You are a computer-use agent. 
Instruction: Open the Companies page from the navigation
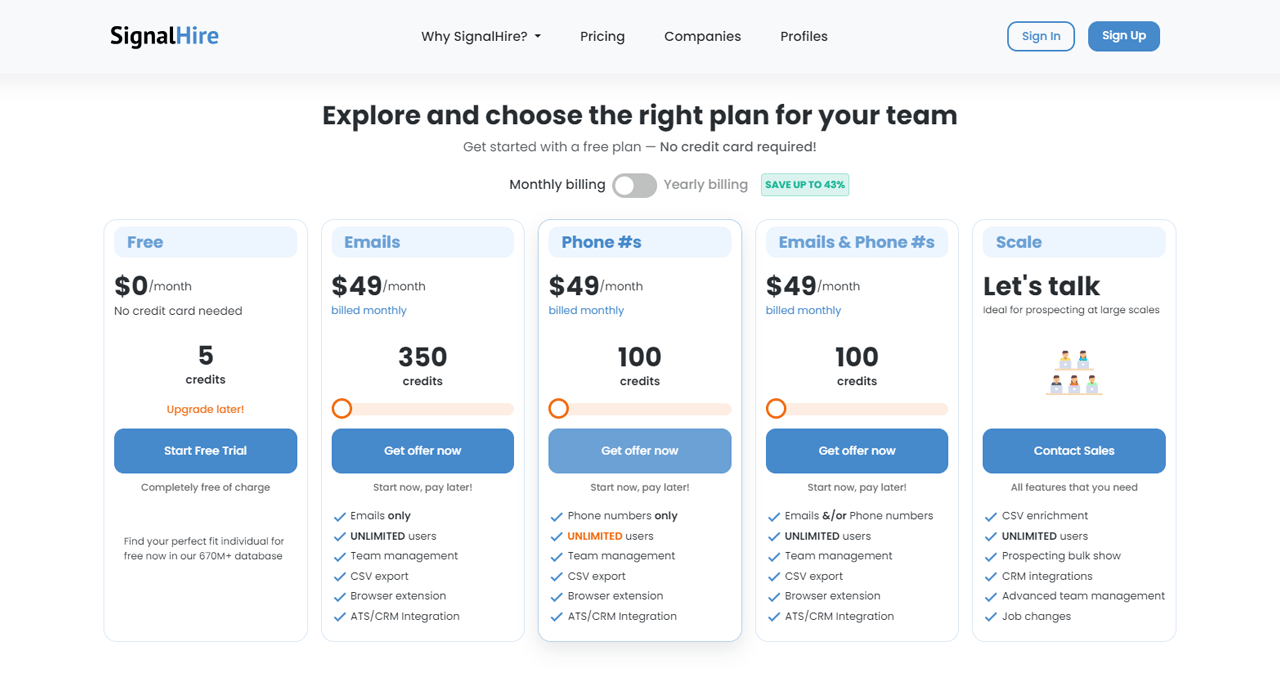(702, 36)
